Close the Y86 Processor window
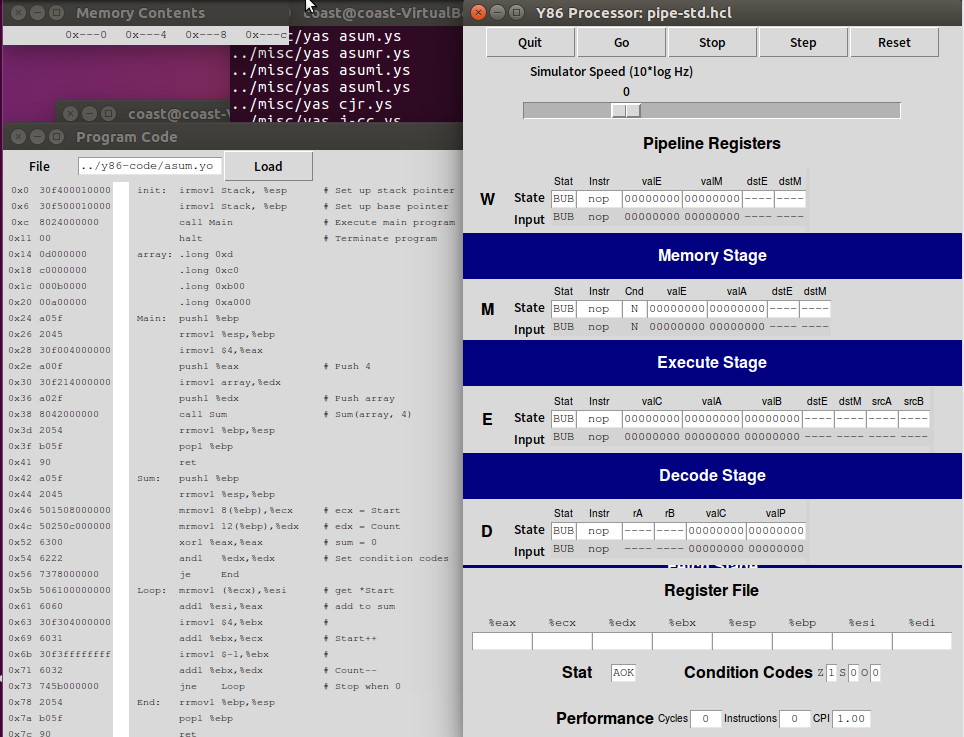This screenshot has height=737, width=964. tap(478, 12)
